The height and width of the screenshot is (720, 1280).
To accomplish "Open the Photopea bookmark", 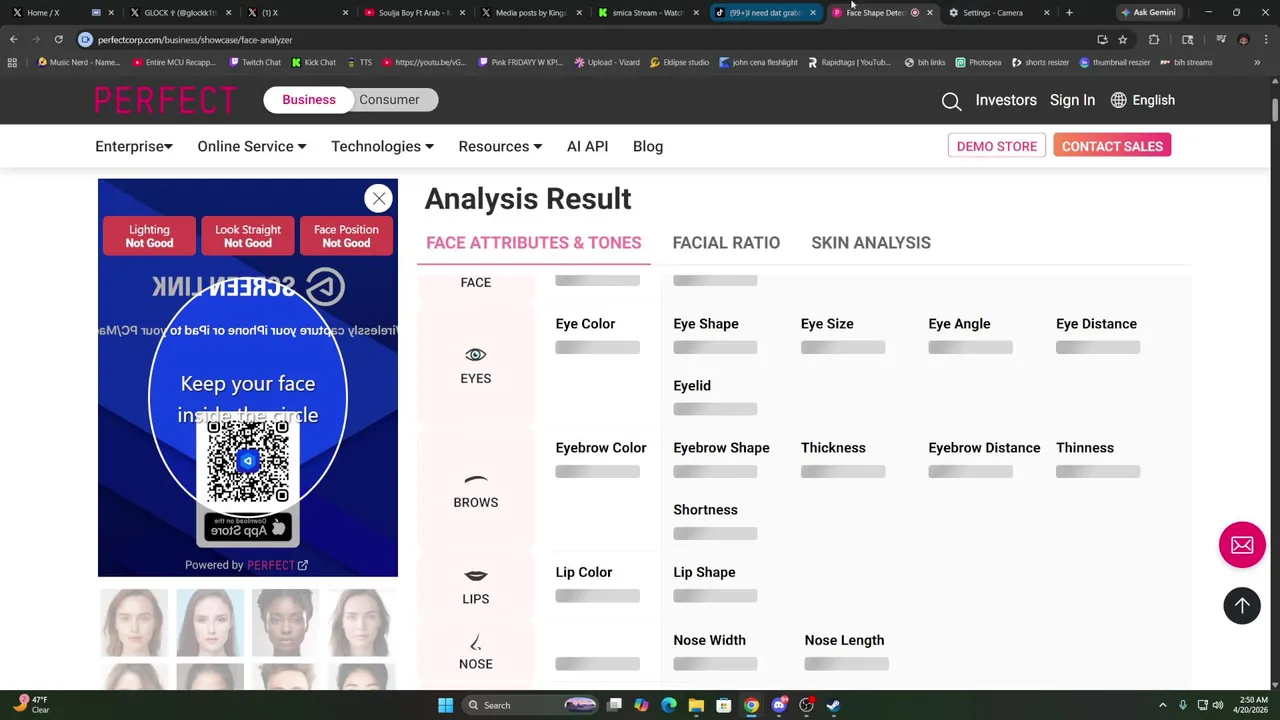I will click(x=978, y=62).
